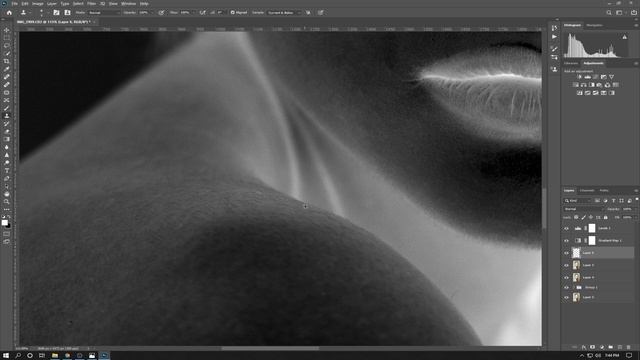Add a Brightness/Contrast adjustment
Viewport: 640px width, 360px height.
(579, 77)
